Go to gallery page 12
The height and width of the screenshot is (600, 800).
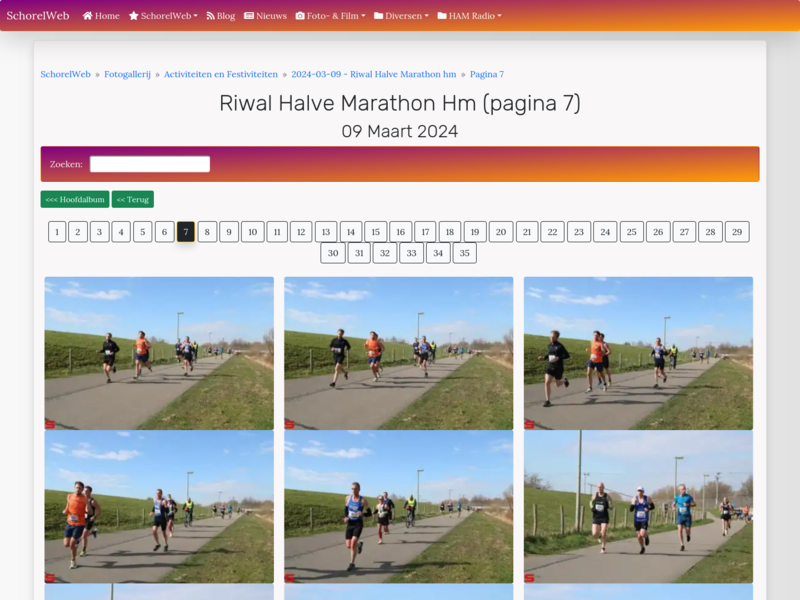pyautogui.click(x=301, y=232)
